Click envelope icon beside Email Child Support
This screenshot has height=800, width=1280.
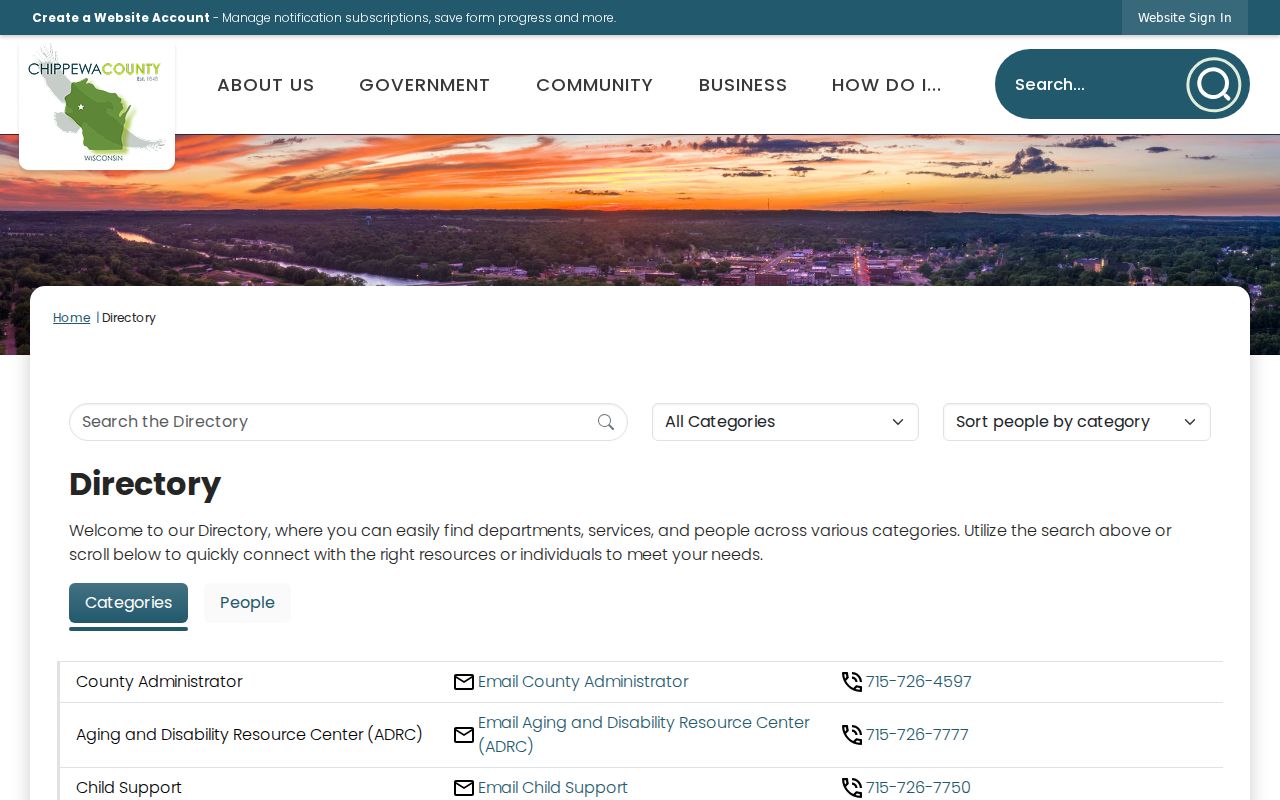pyautogui.click(x=464, y=788)
